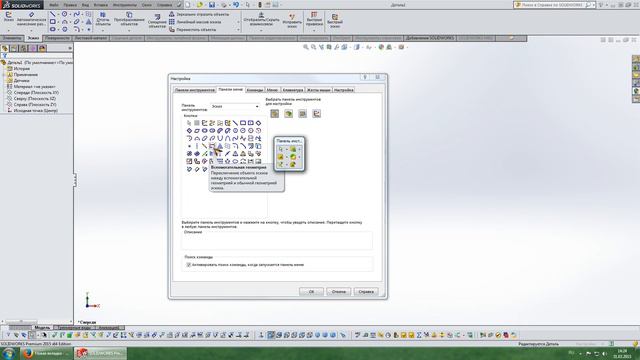Click the diagonal Line icon in the dialog button grid
This screenshot has width=640, height=360.
click(x=235, y=123)
